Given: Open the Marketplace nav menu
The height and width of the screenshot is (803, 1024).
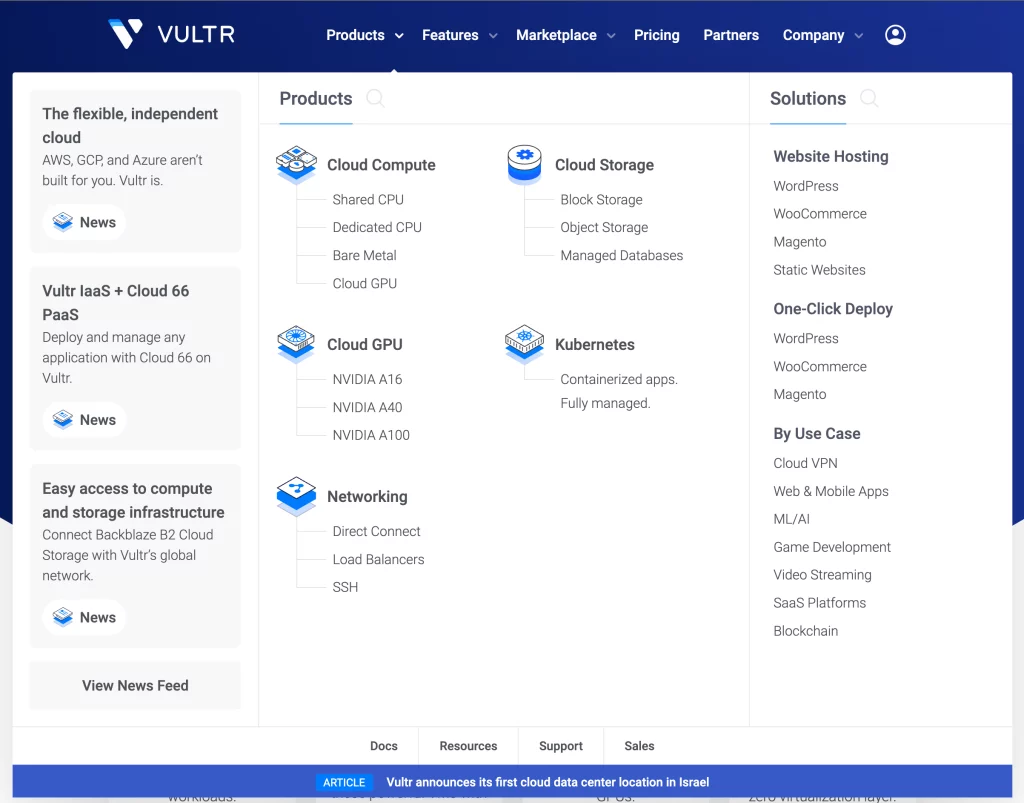Looking at the screenshot, I should pos(556,35).
